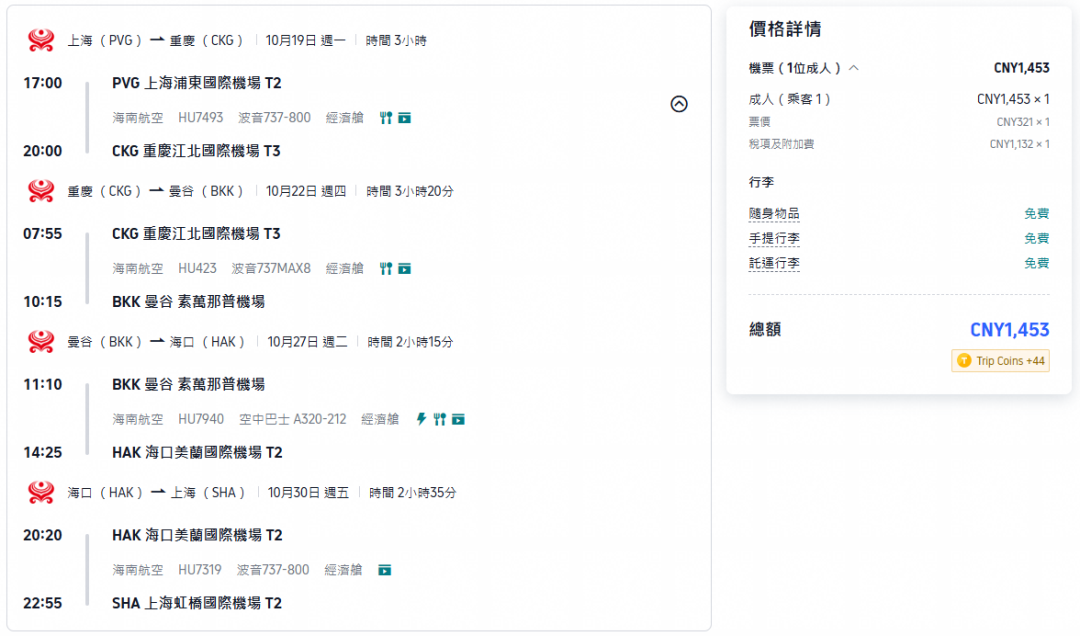This screenshot has height=636, width=1080.
Task: Open 手提行李 baggage details
Action: tap(773, 238)
